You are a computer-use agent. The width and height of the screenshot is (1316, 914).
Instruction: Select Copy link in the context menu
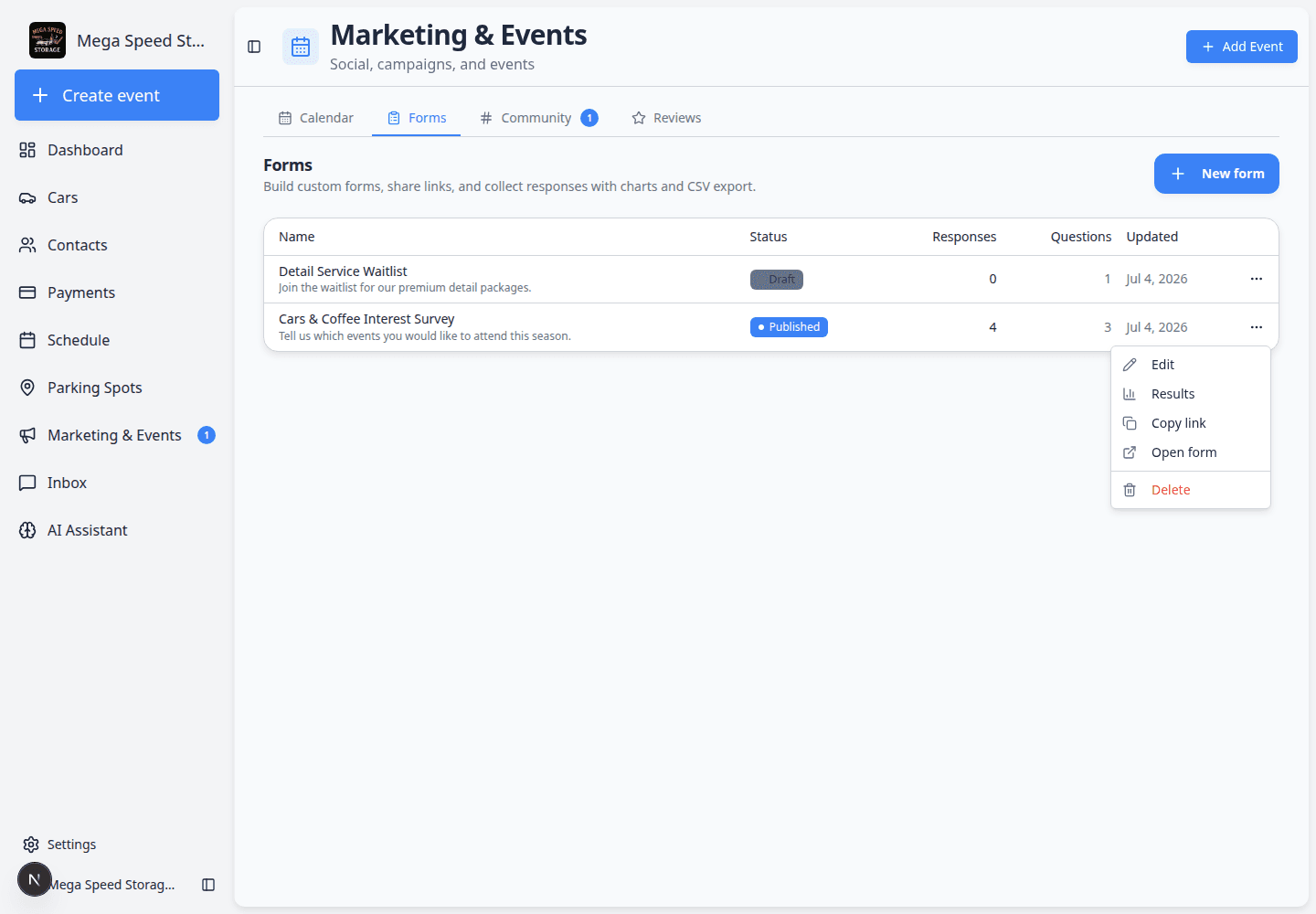click(x=1191, y=423)
